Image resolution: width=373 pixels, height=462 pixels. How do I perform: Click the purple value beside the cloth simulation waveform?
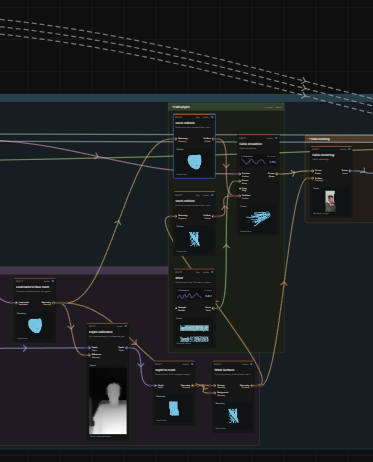pos(272,162)
